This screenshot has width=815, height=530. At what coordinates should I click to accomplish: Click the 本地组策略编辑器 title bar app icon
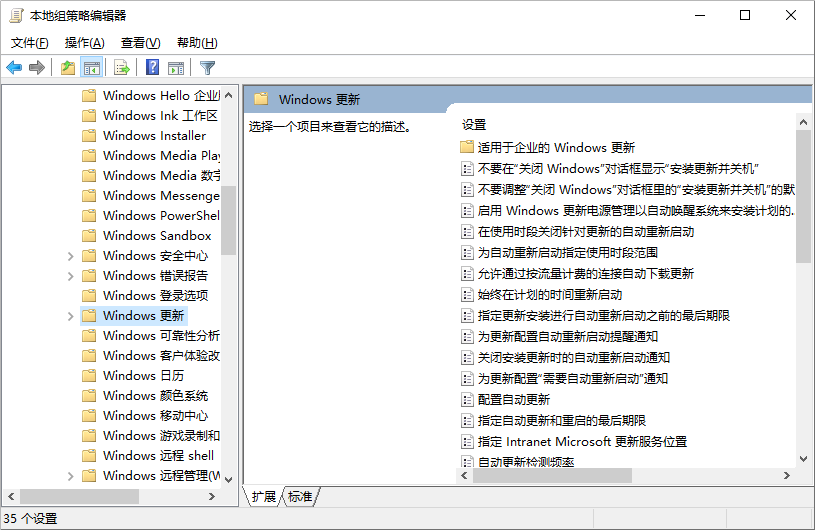click(x=17, y=16)
